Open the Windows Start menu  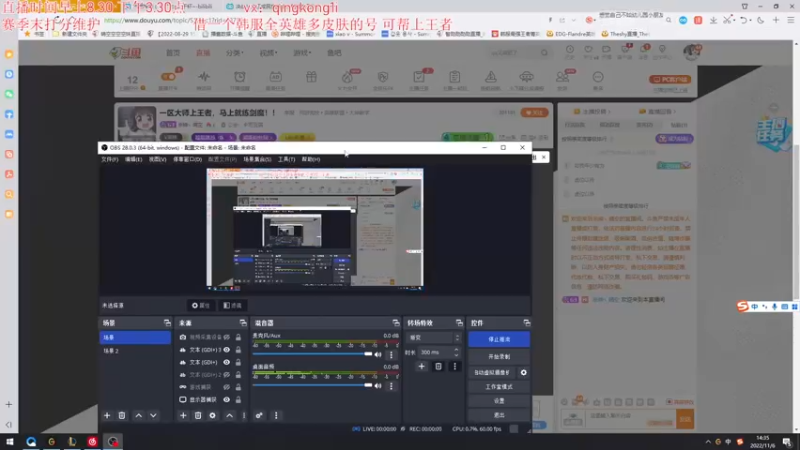point(10,441)
